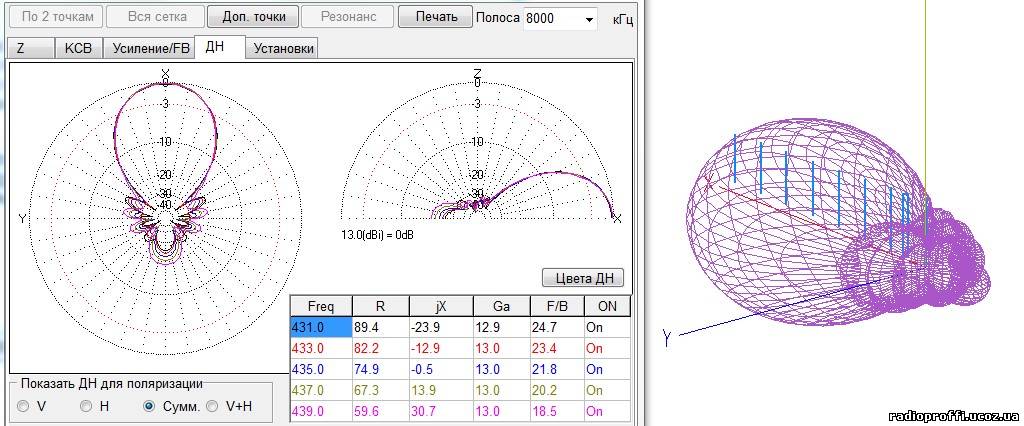The width and height of the screenshot is (1024, 426).
Task: Open the Усиление/FB tab
Action: coord(150,48)
